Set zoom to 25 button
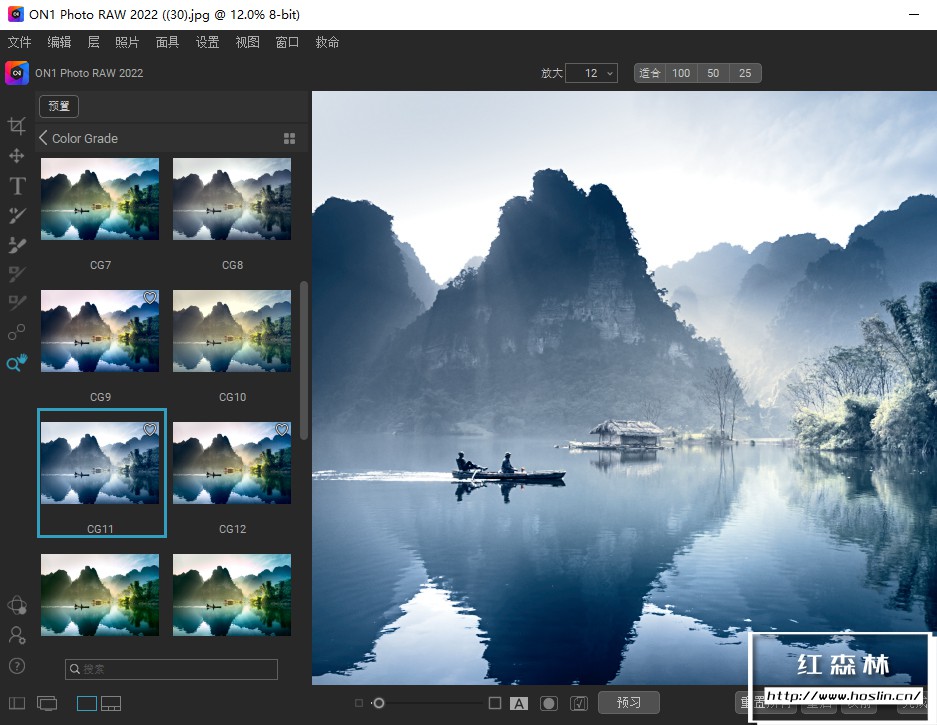The width and height of the screenshot is (937, 725). 745,73
